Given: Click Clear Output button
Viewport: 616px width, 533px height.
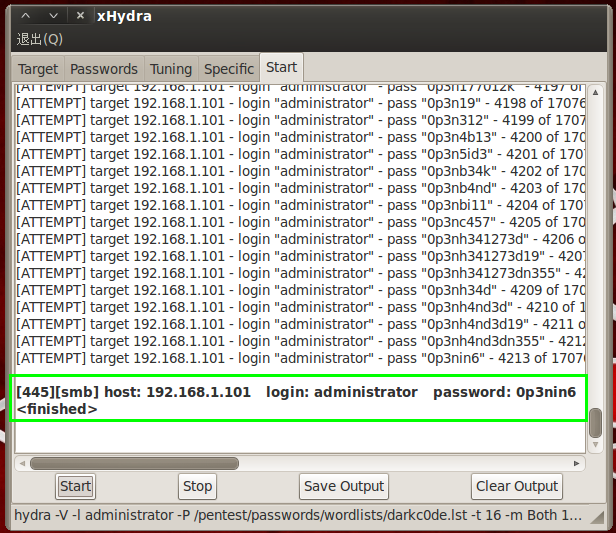Looking at the screenshot, I should tap(517, 486).
